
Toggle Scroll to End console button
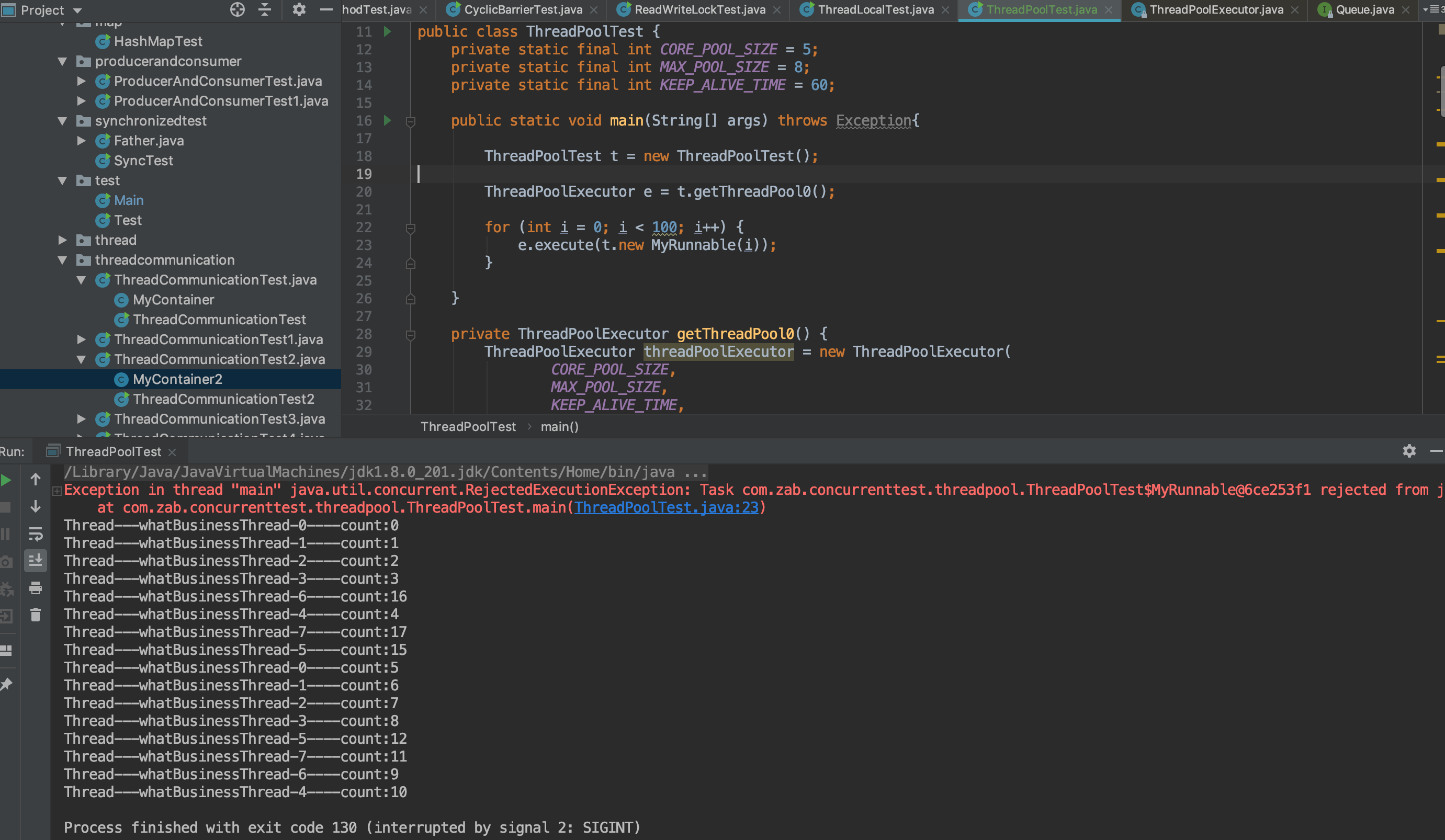pyautogui.click(x=36, y=560)
